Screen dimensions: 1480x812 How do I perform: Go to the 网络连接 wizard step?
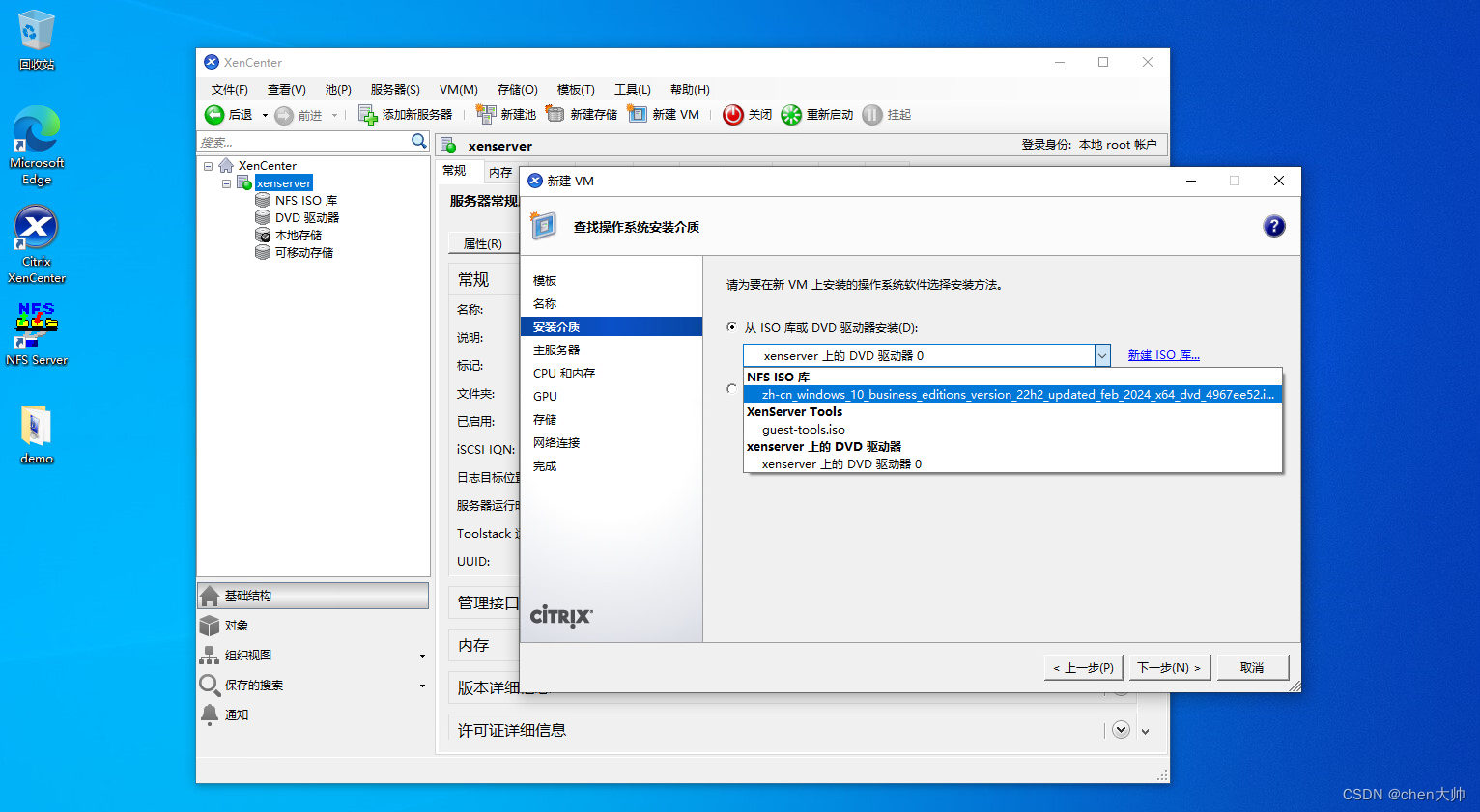556,443
